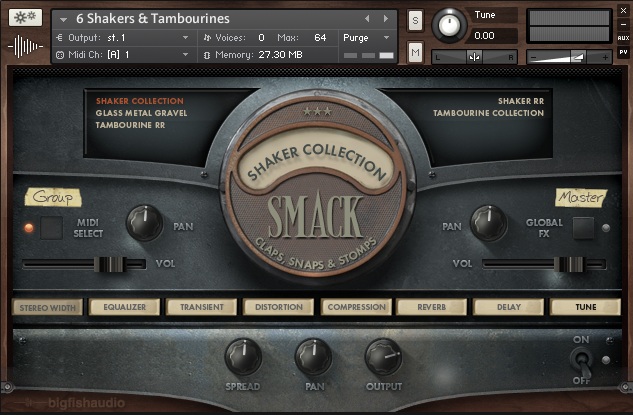This screenshot has height=415, width=633.
Task: Toggle the Global FX button
Action: tap(583, 228)
